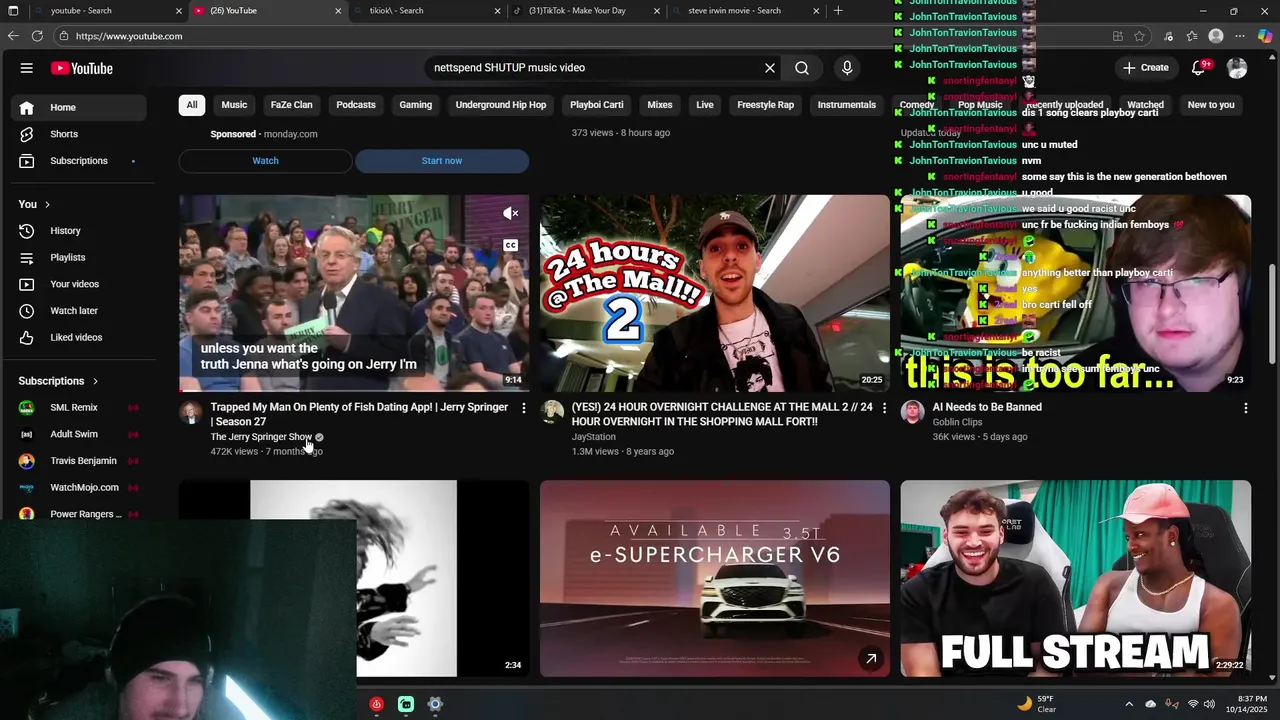Screen dimensions: 1280x720
Task: Open Adult Swim channel subscription
Action: 79,434
